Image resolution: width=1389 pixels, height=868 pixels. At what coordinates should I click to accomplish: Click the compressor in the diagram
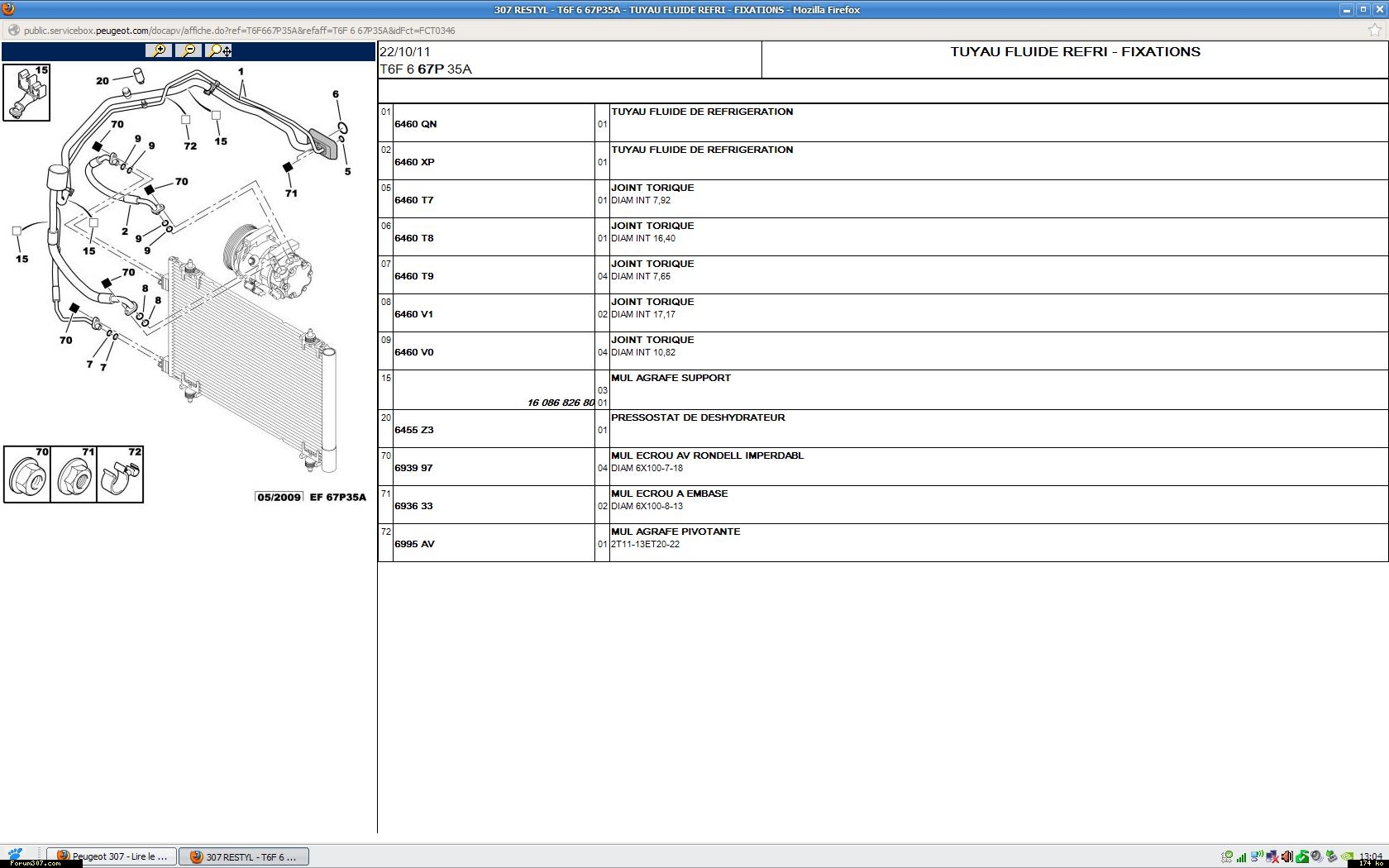[x=268, y=261]
